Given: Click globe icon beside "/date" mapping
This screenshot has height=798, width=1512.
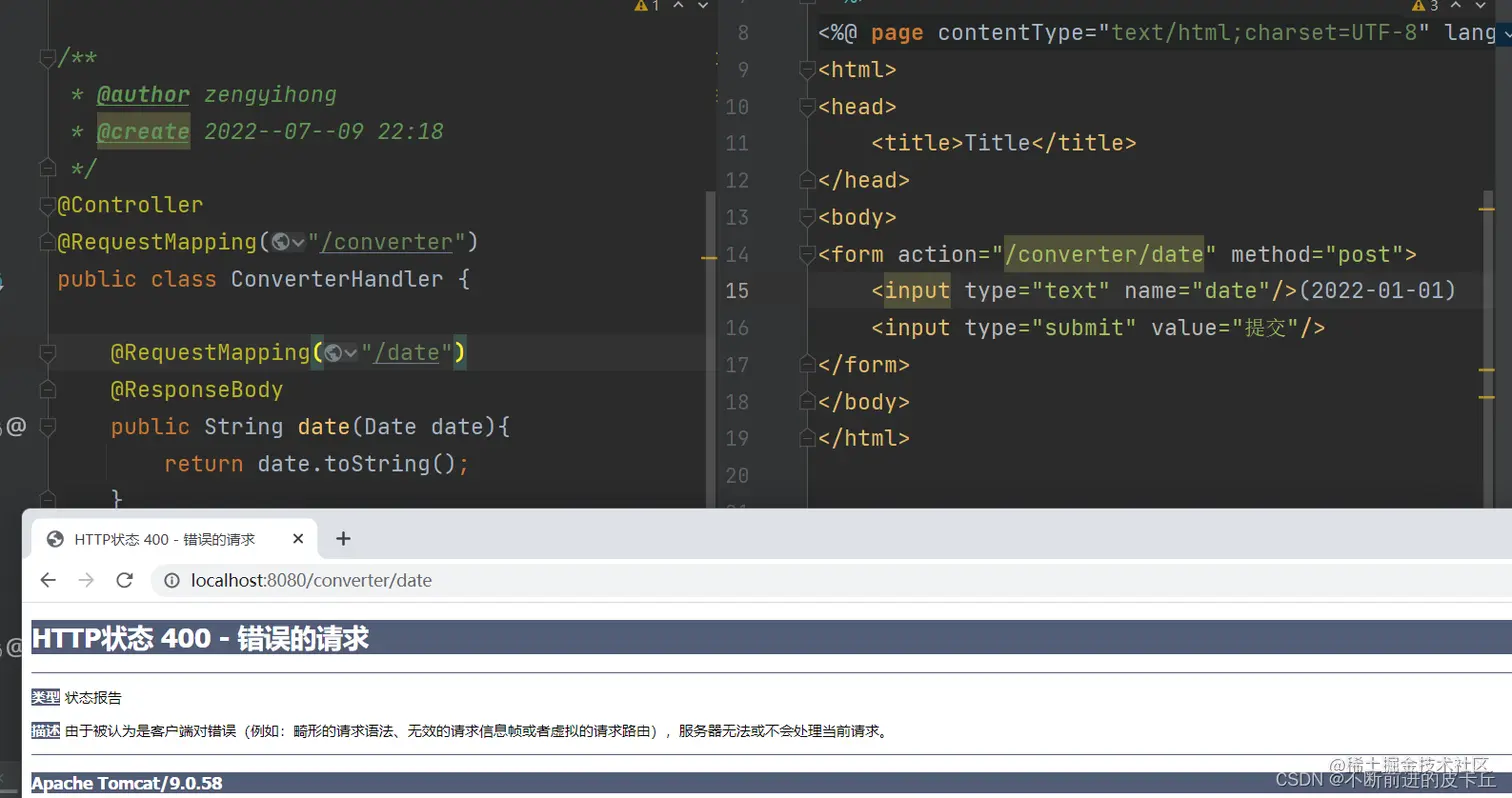Looking at the screenshot, I should (x=334, y=353).
